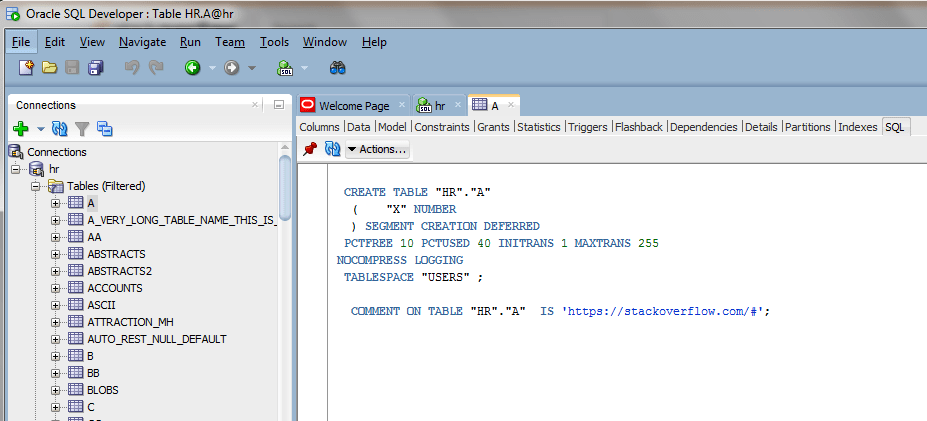Open the View menu

[x=92, y=42]
